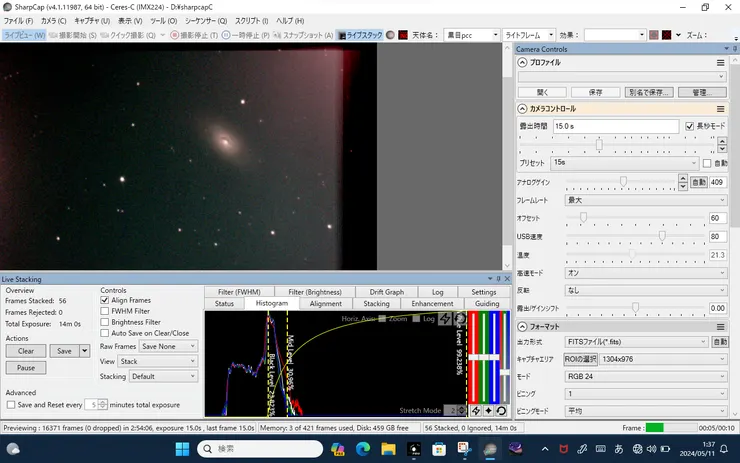Open the ツール (Tools) menu
This screenshot has width=740, height=463.
pos(163,20)
